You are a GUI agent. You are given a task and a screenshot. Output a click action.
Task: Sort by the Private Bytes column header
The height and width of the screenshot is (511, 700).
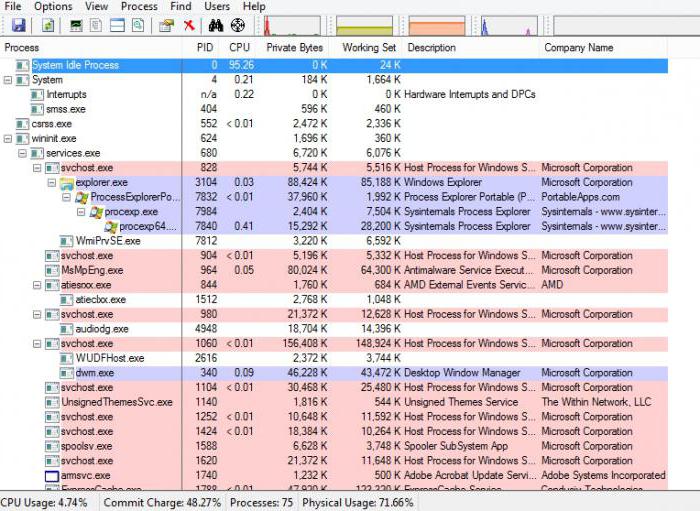coord(294,47)
